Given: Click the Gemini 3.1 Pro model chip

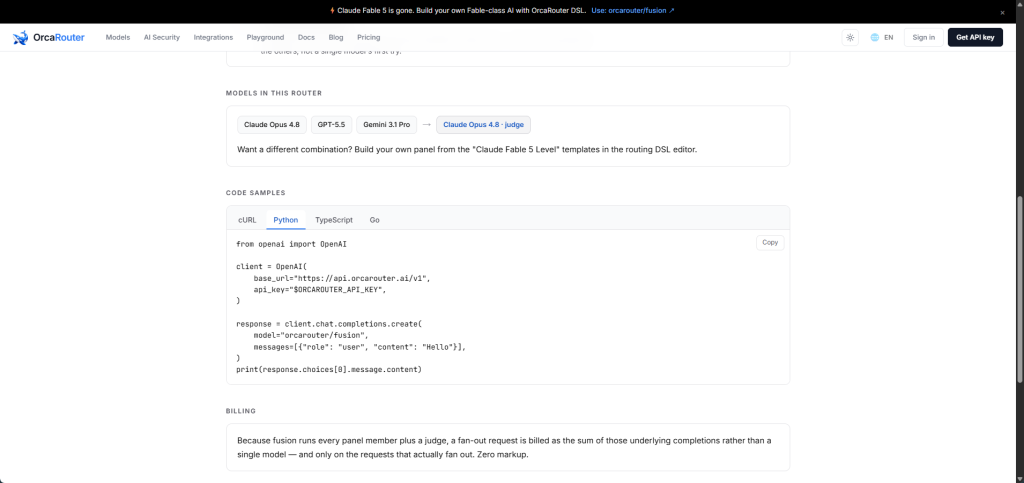Looking at the screenshot, I should (387, 125).
